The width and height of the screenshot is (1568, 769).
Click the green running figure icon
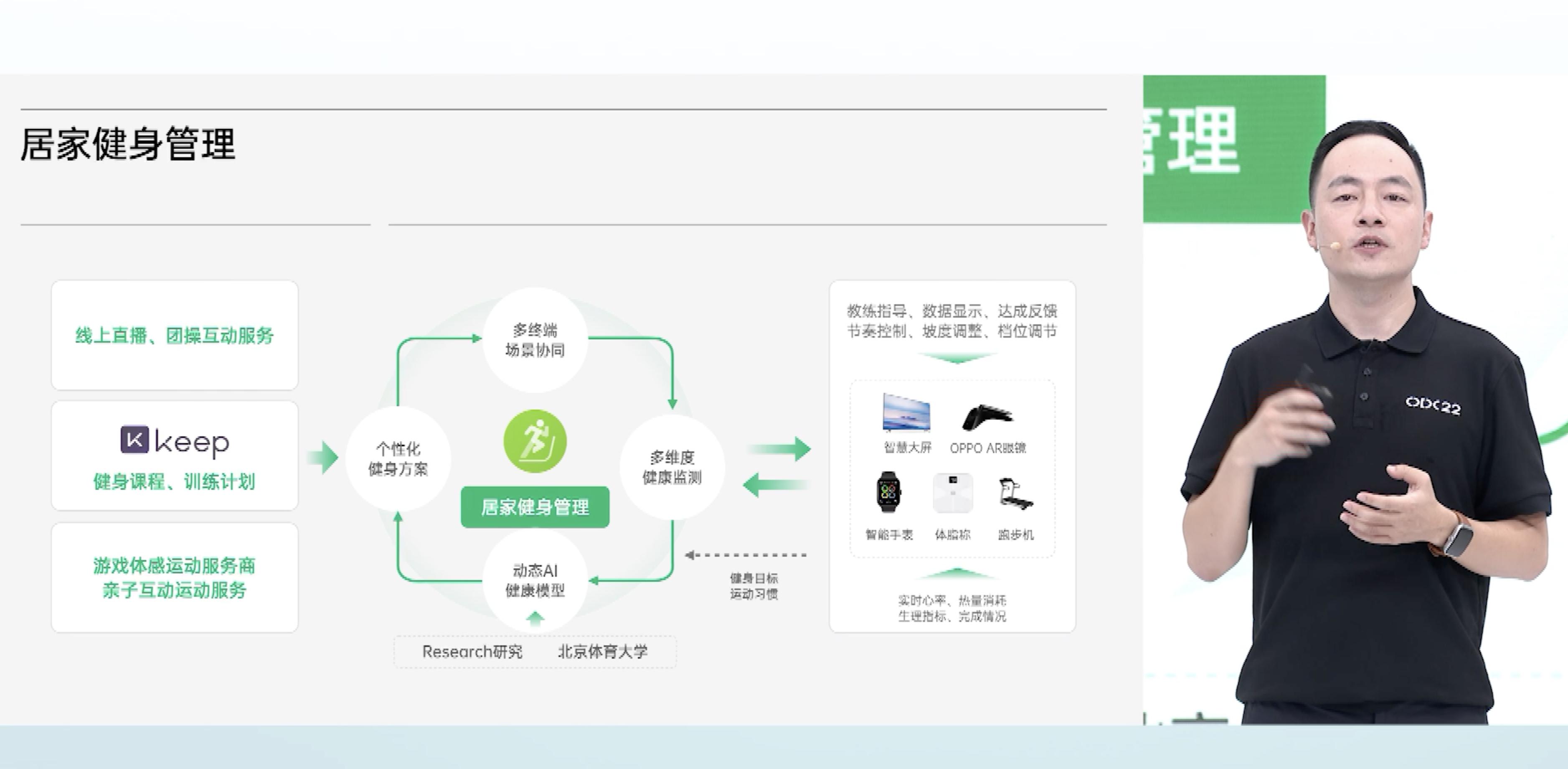535,441
